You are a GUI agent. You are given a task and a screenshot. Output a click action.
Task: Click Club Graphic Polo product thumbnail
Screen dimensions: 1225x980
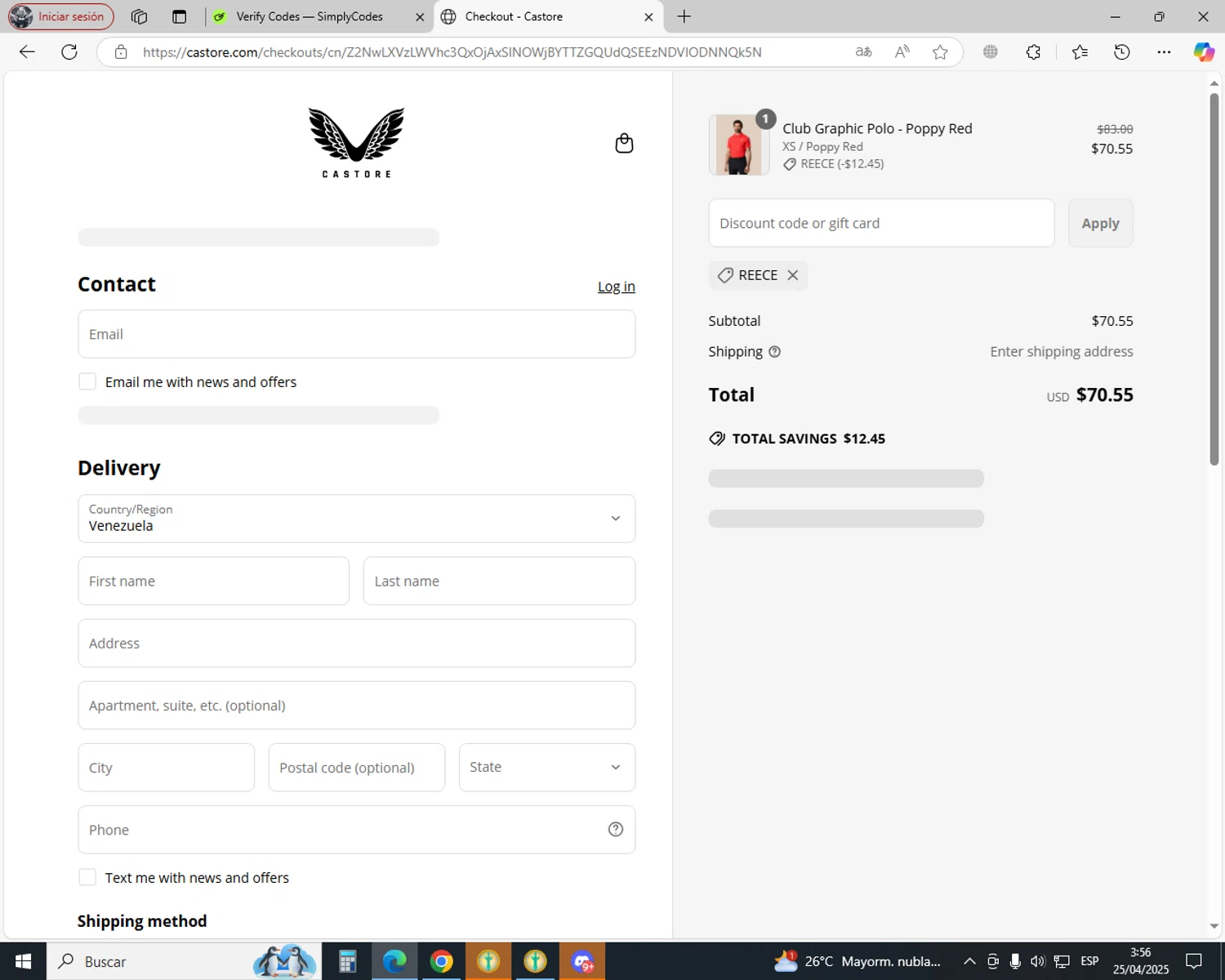click(x=738, y=145)
